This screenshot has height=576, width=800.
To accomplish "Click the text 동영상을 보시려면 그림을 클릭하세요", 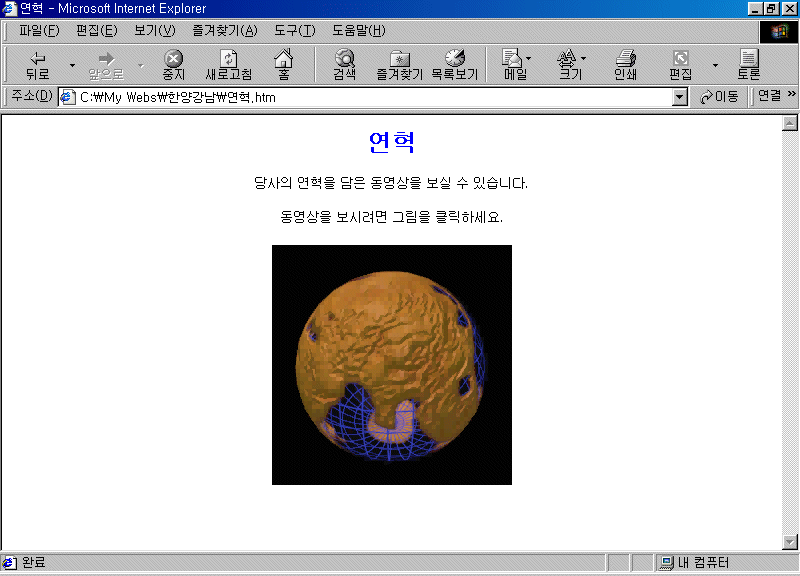I will 391,217.
